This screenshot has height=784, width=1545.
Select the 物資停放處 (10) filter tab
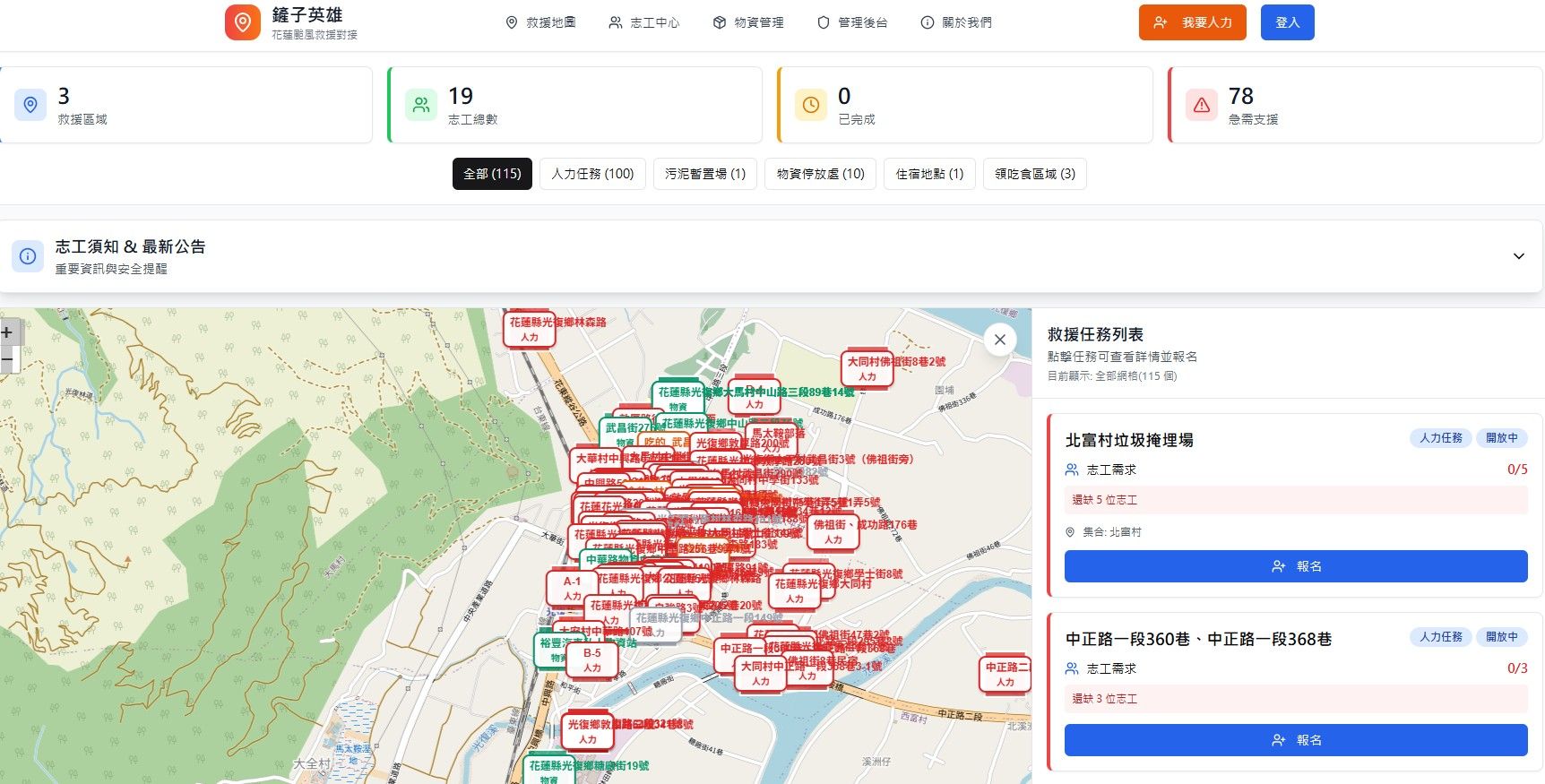click(821, 174)
